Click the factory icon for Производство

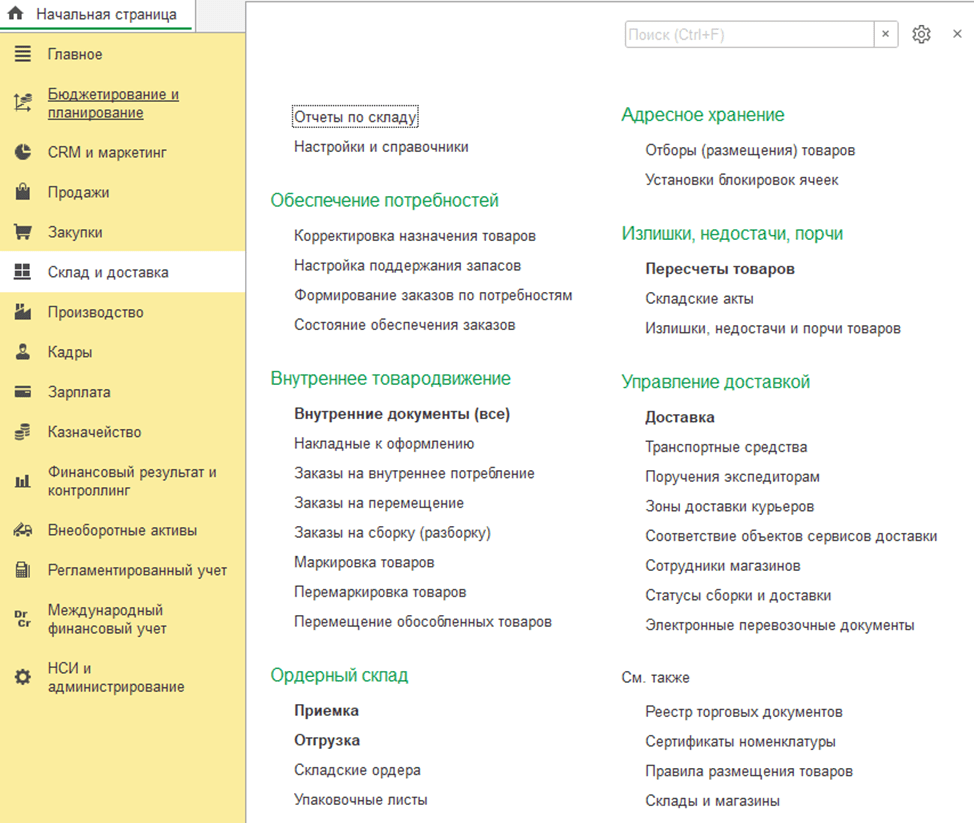pyautogui.click(x=22, y=312)
